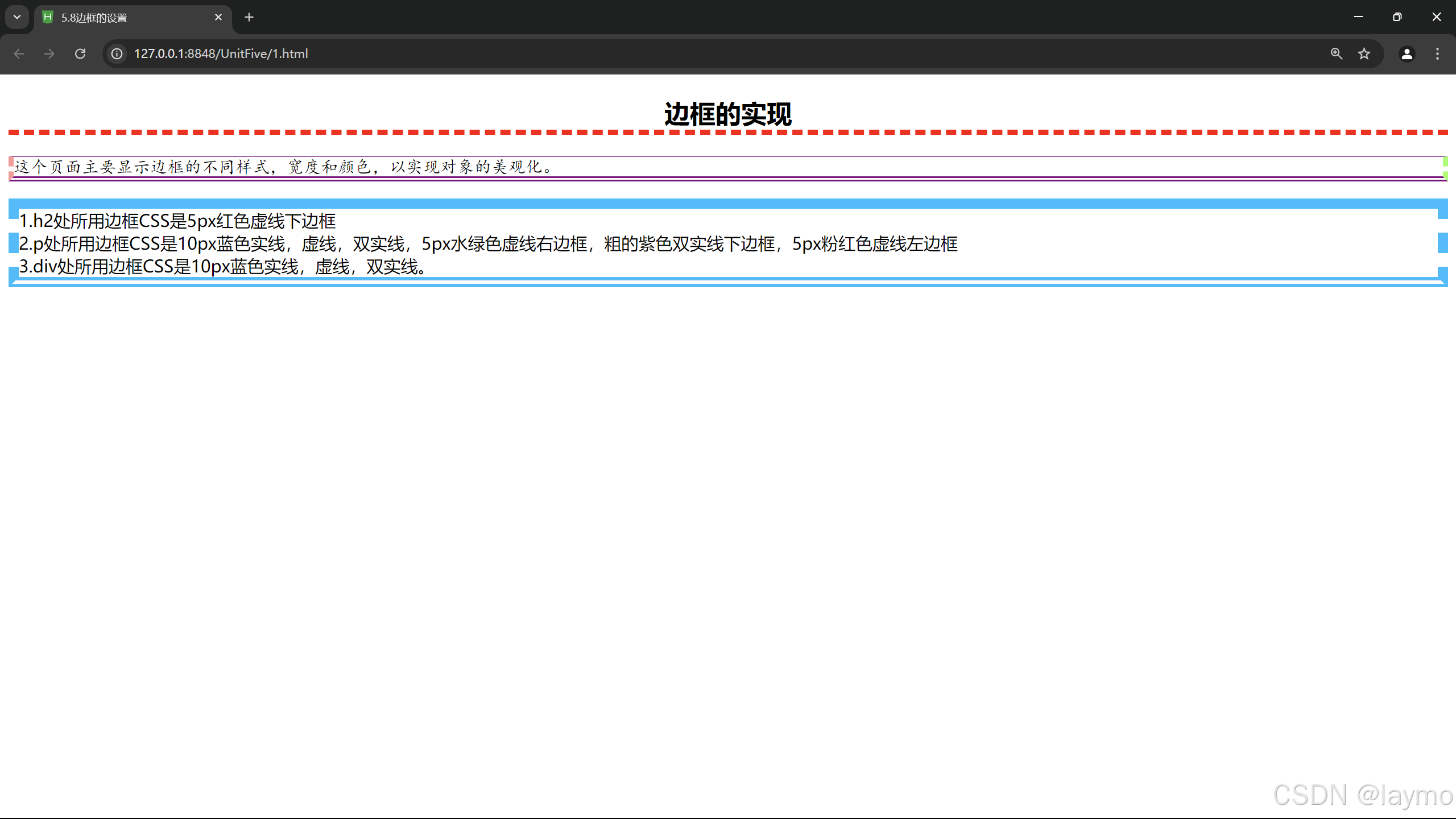This screenshot has height=819, width=1456.
Task: Click the browser back arrow
Action: coord(19,53)
